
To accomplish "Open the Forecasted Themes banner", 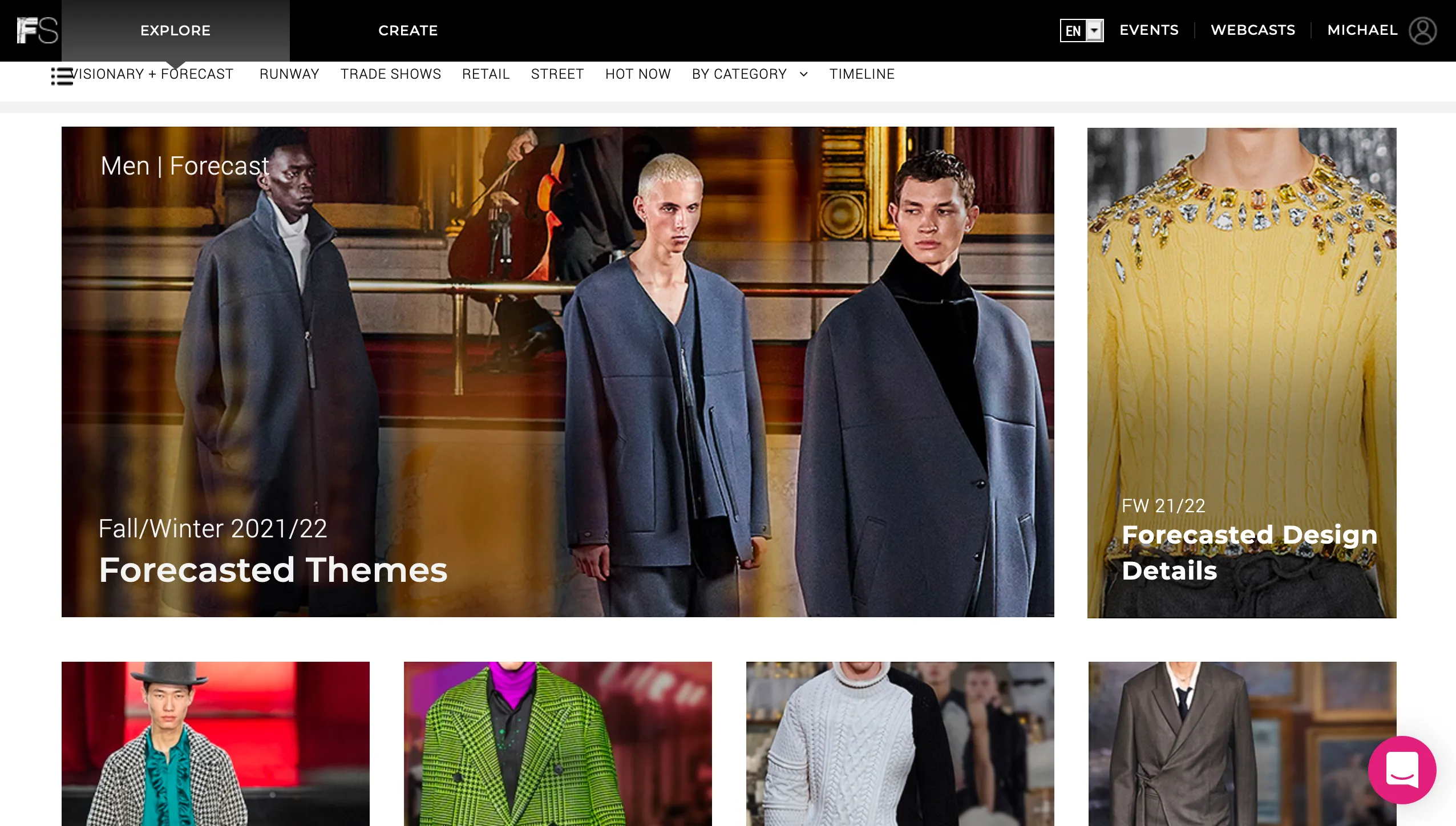I will tap(557, 371).
